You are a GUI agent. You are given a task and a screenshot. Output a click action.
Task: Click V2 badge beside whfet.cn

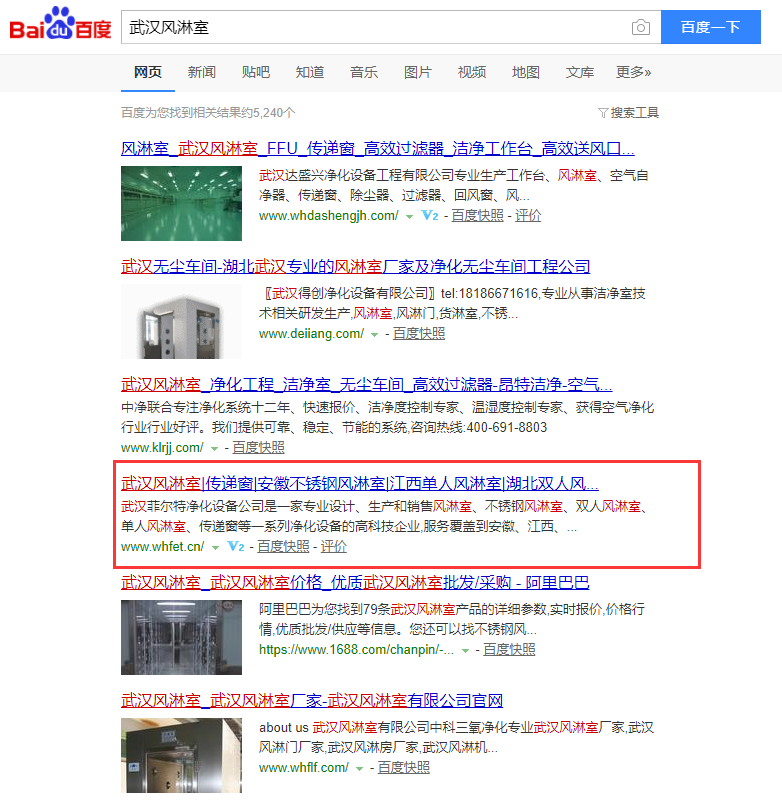point(236,547)
